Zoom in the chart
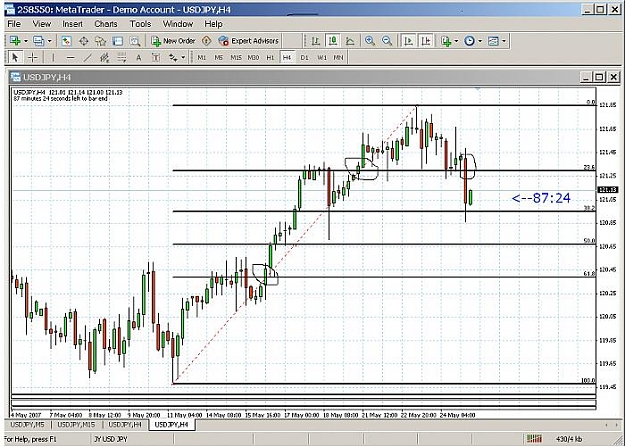Screen dimensions: 625x447 click(x=370, y=41)
